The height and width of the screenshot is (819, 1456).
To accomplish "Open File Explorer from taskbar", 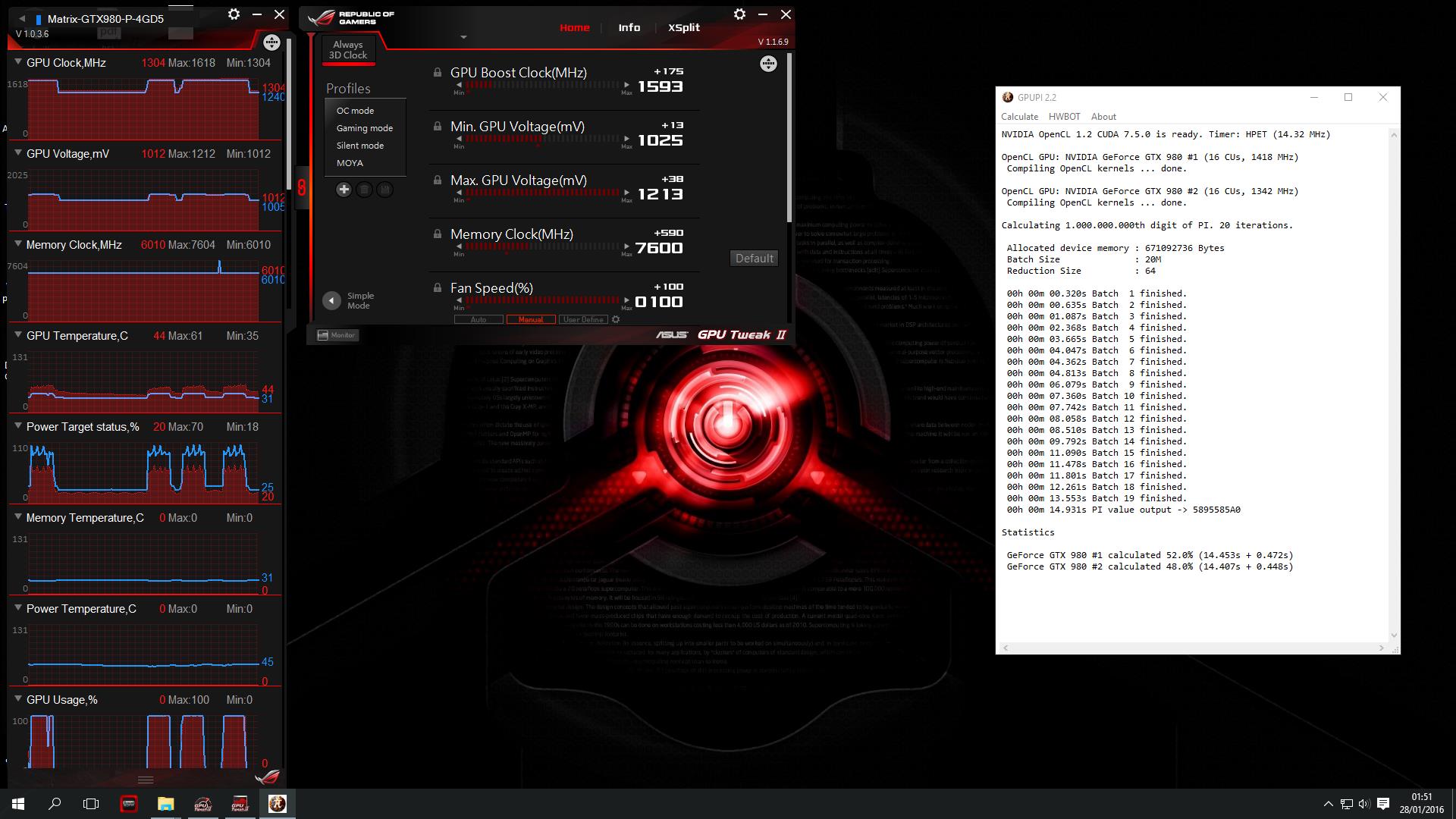I will 165,804.
